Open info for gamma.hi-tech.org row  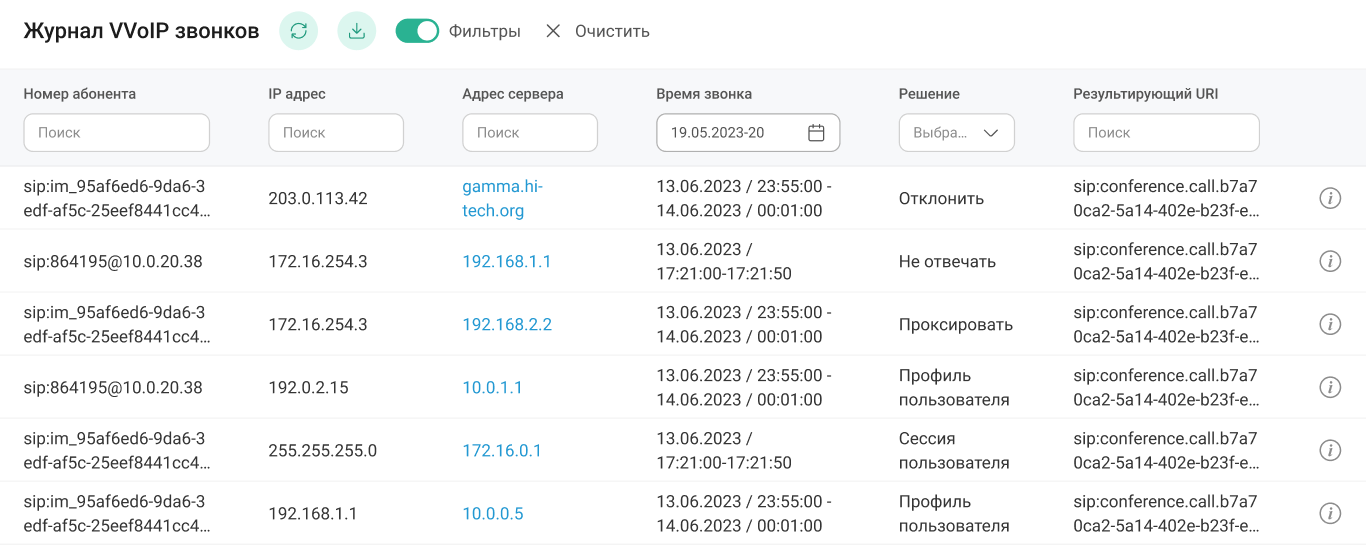[1329, 199]
